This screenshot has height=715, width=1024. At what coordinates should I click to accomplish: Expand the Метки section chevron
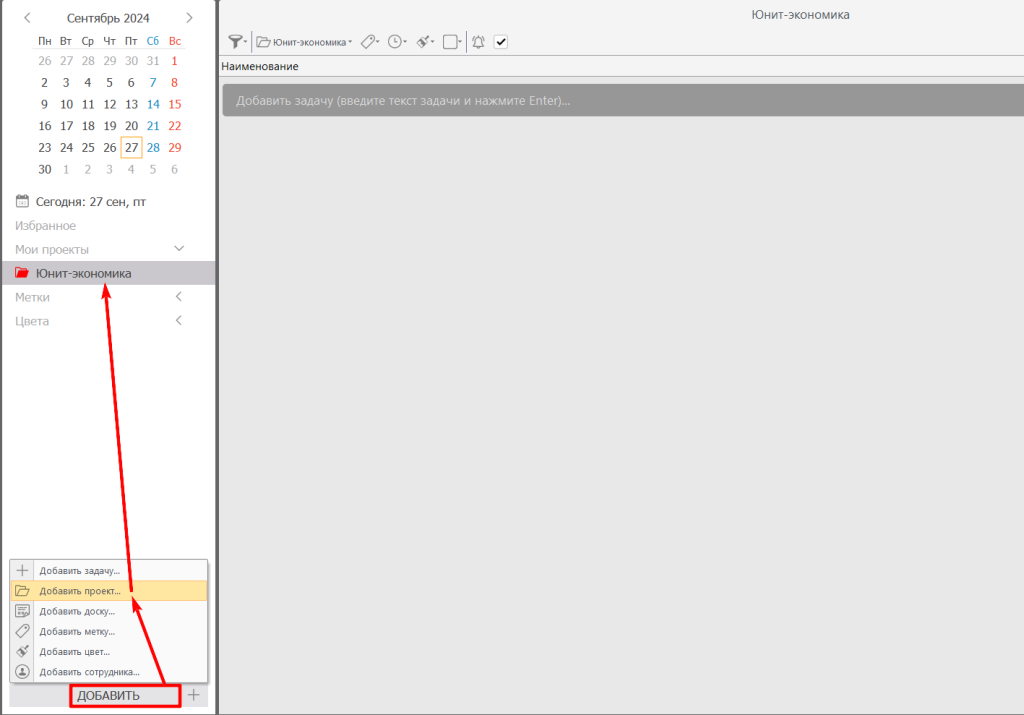click(179, 297)
